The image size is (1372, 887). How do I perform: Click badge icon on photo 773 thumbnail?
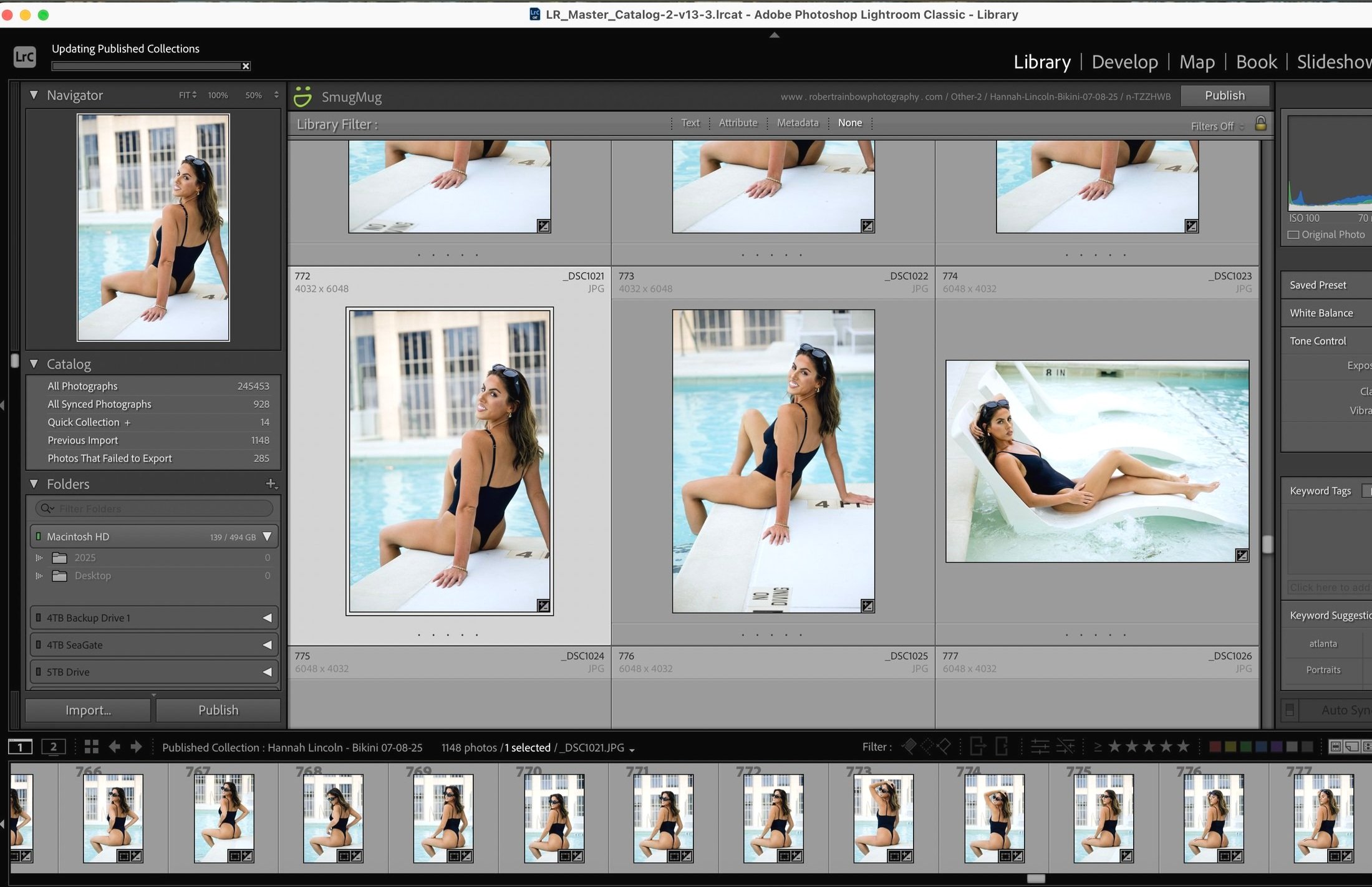(867, 606)
